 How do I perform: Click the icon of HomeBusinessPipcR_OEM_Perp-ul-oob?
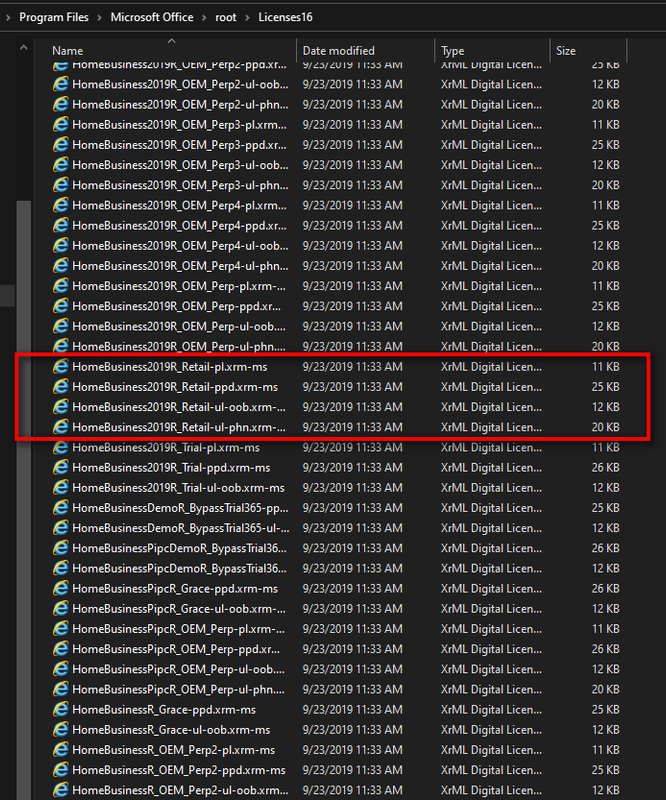tap(61, 669)
